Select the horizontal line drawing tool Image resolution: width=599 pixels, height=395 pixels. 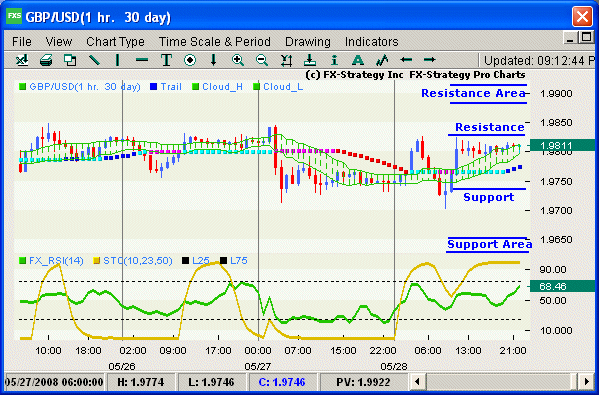142,60
